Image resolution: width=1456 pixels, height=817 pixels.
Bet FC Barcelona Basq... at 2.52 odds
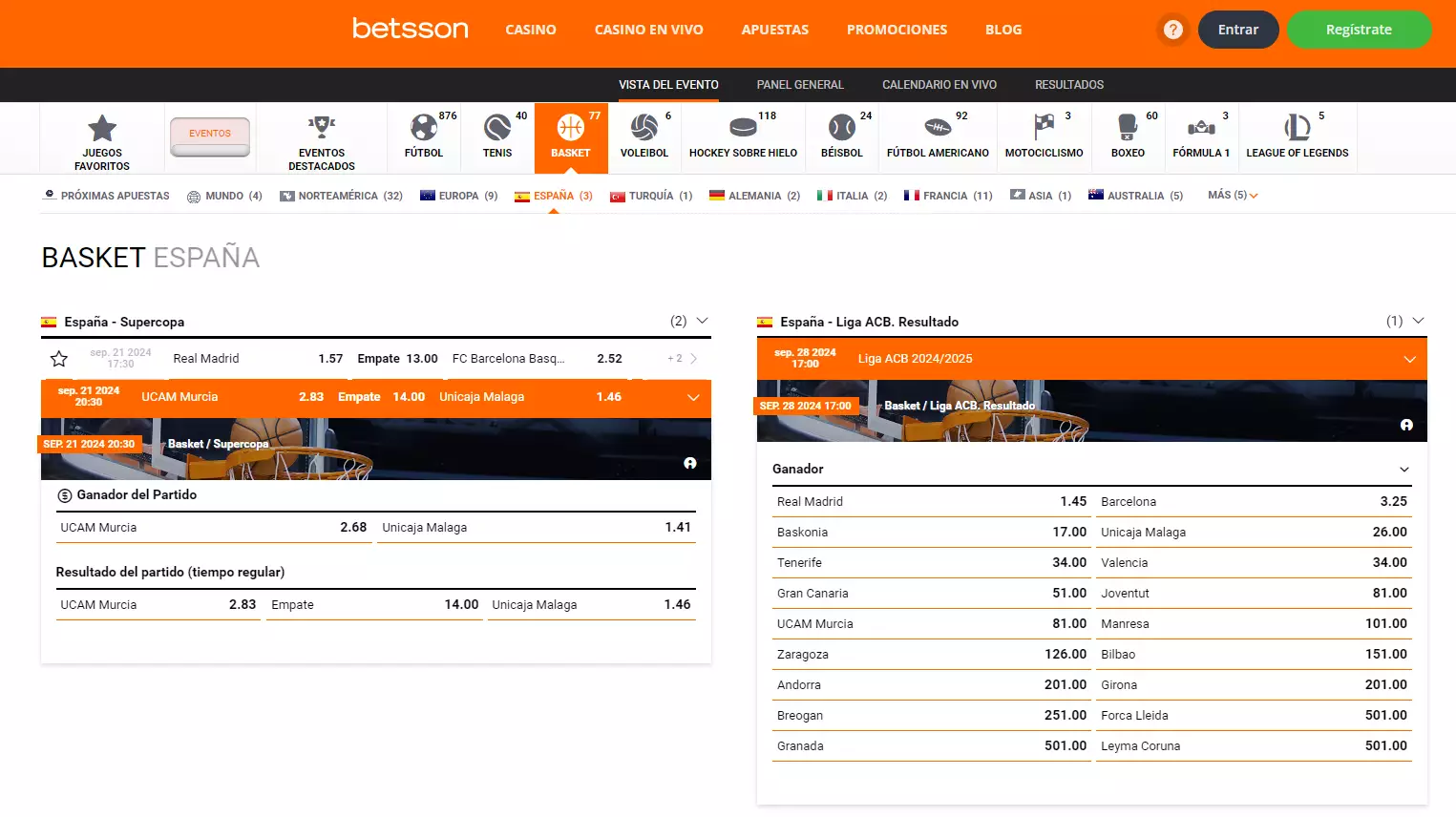coord(537,359)
